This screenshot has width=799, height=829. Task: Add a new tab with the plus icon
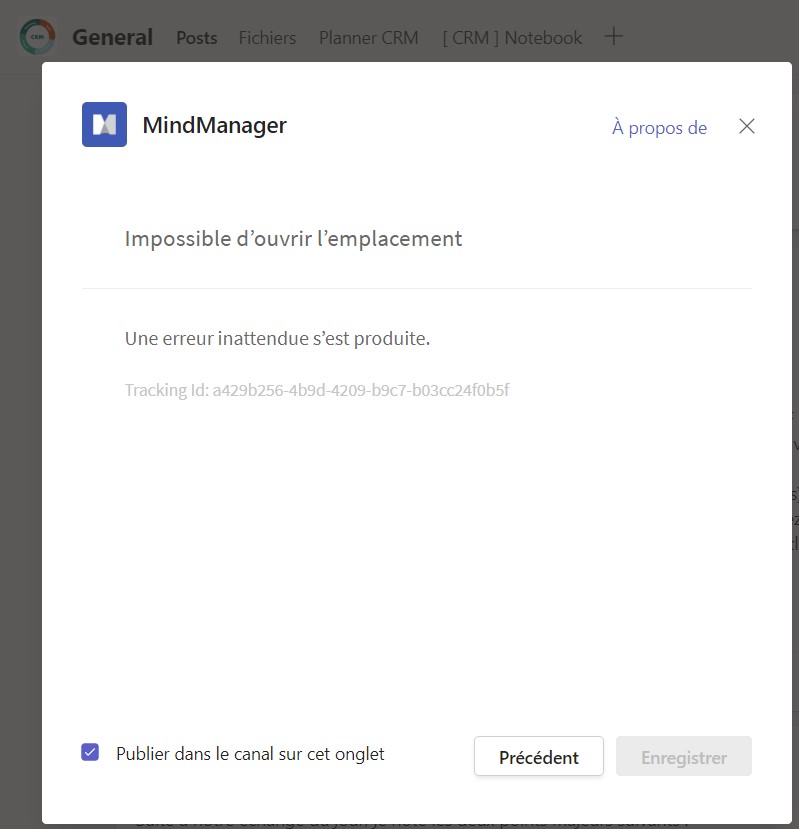click(x=613, y=36)
